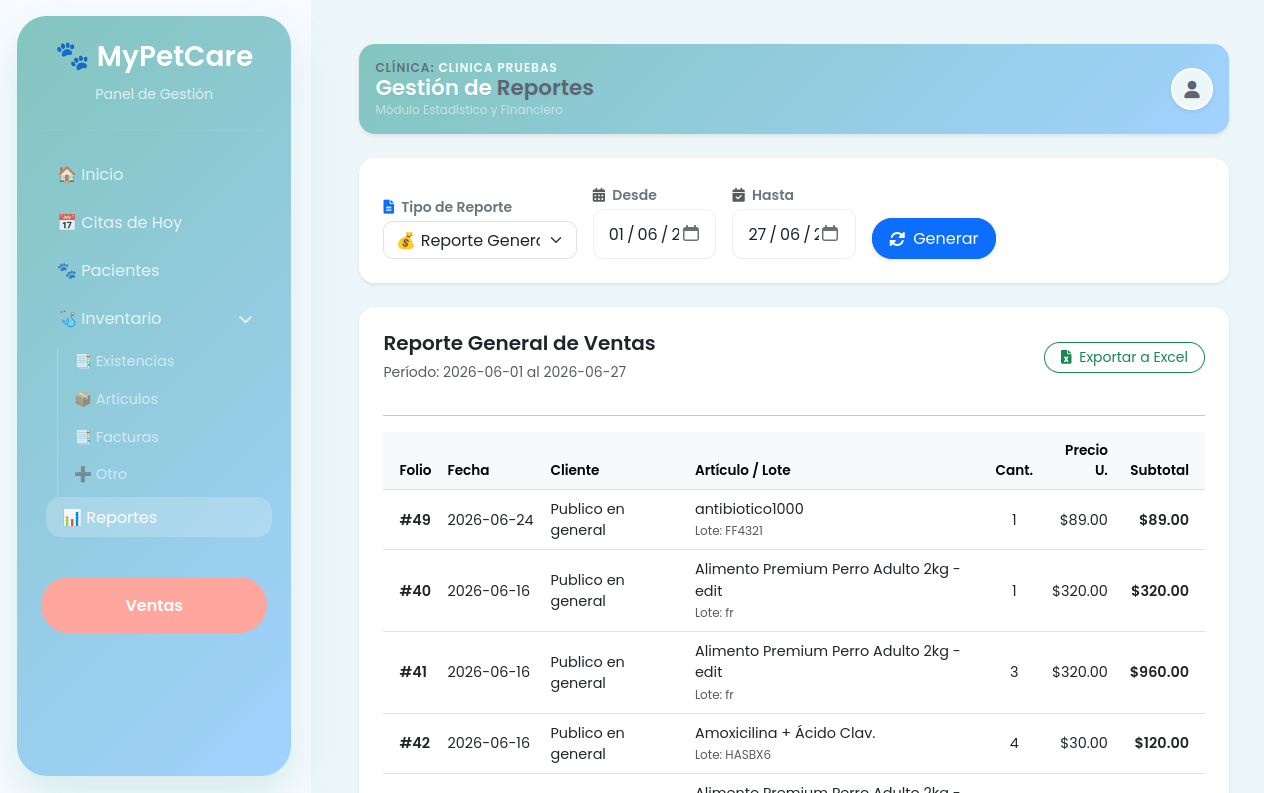Select Otro in the Inventario submenu
The image size is (1264, 793).
pyautogui.click(x=101, y=474)
